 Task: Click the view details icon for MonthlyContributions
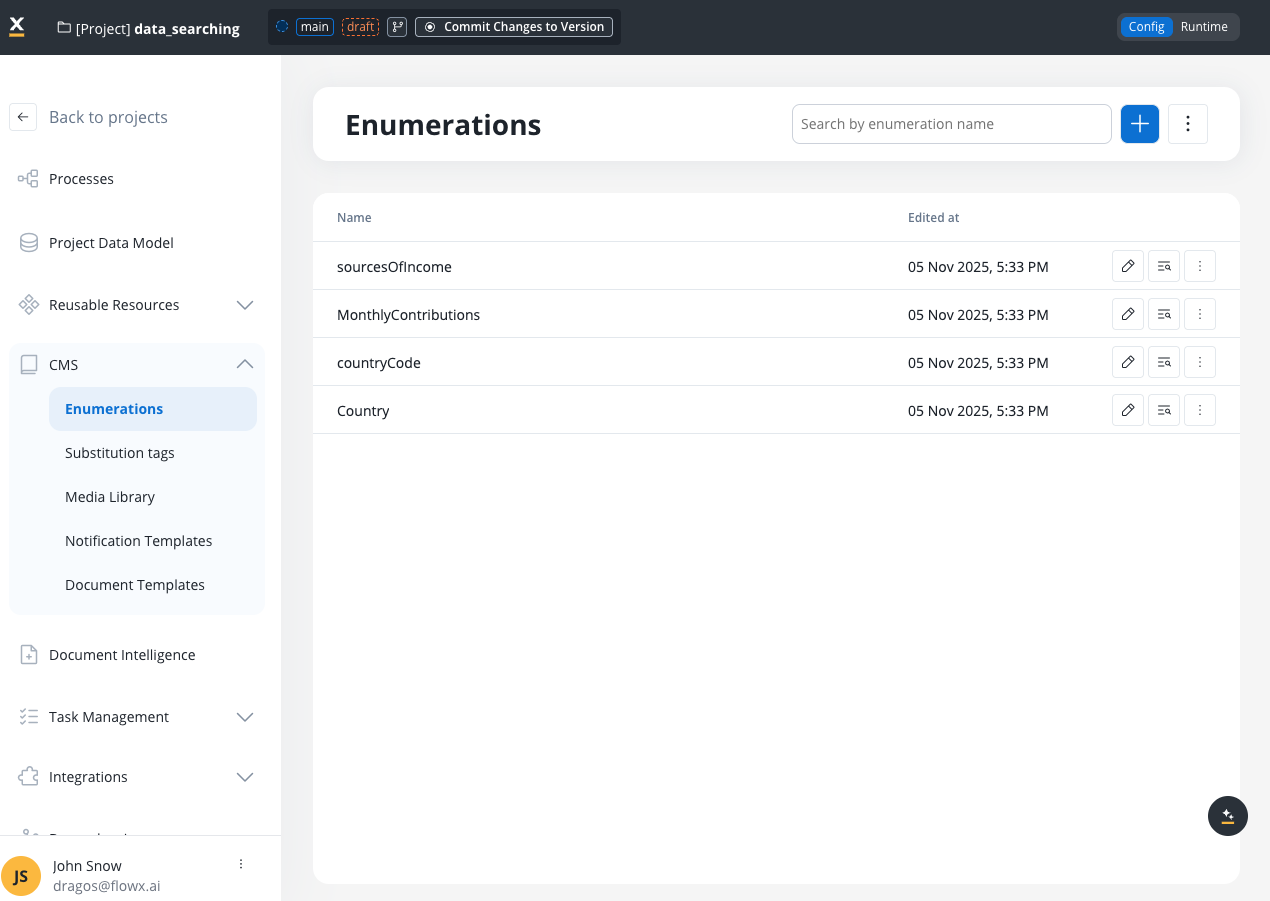pos(1164,314)
